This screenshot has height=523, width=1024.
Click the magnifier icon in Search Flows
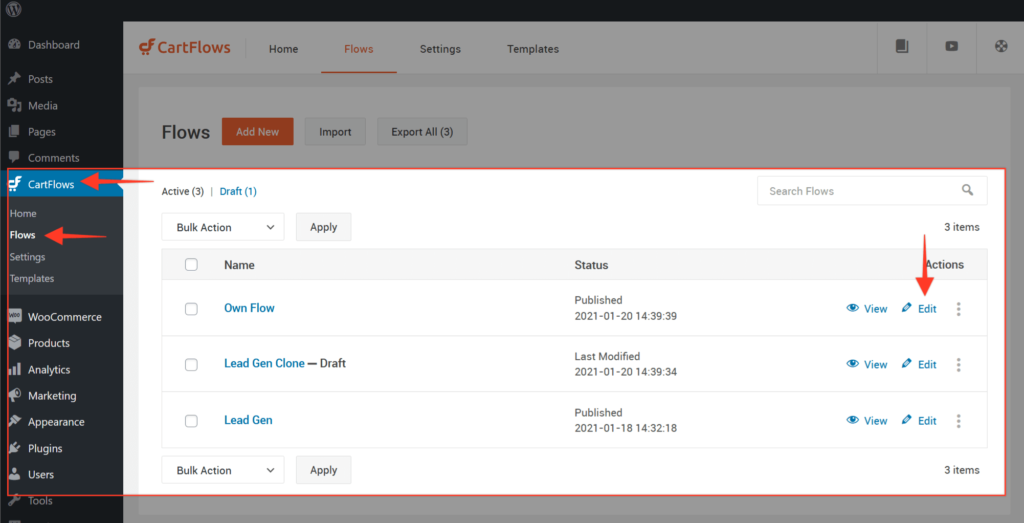[967, 190]
